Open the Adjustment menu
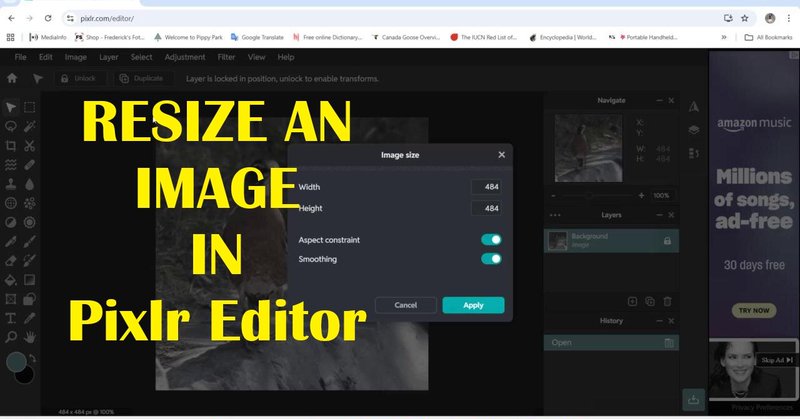The width and height of the screenshot is (800, 419). pos(185,57)
